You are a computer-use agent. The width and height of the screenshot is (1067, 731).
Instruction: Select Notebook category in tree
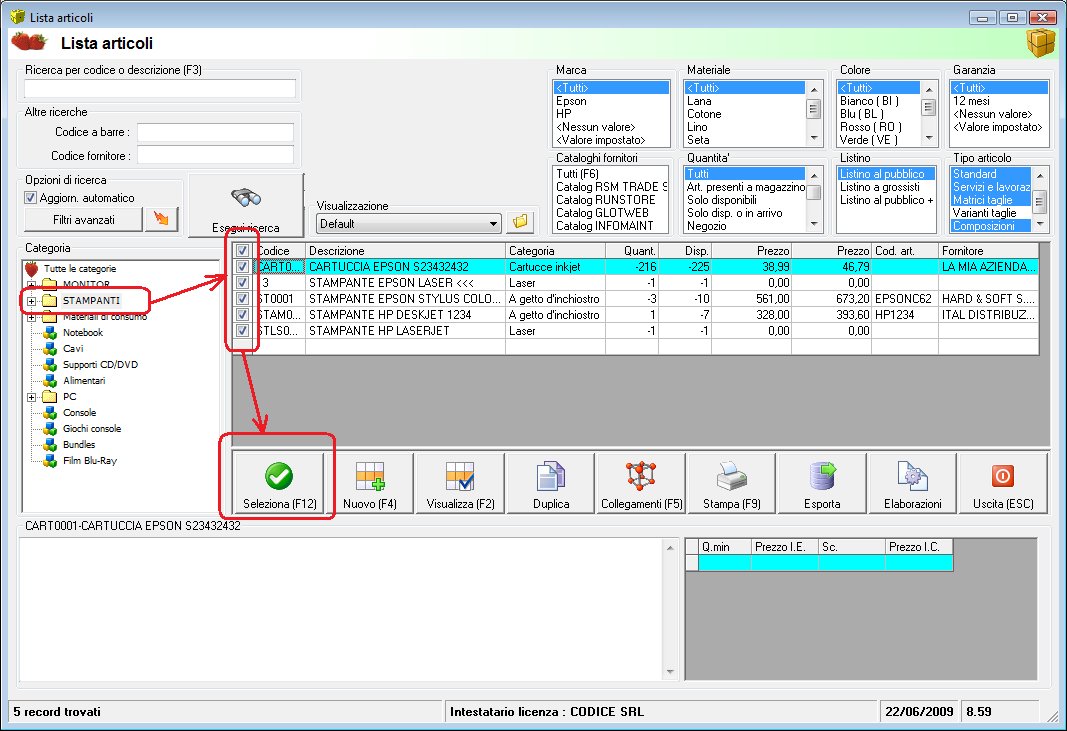(x=82, y=332)
